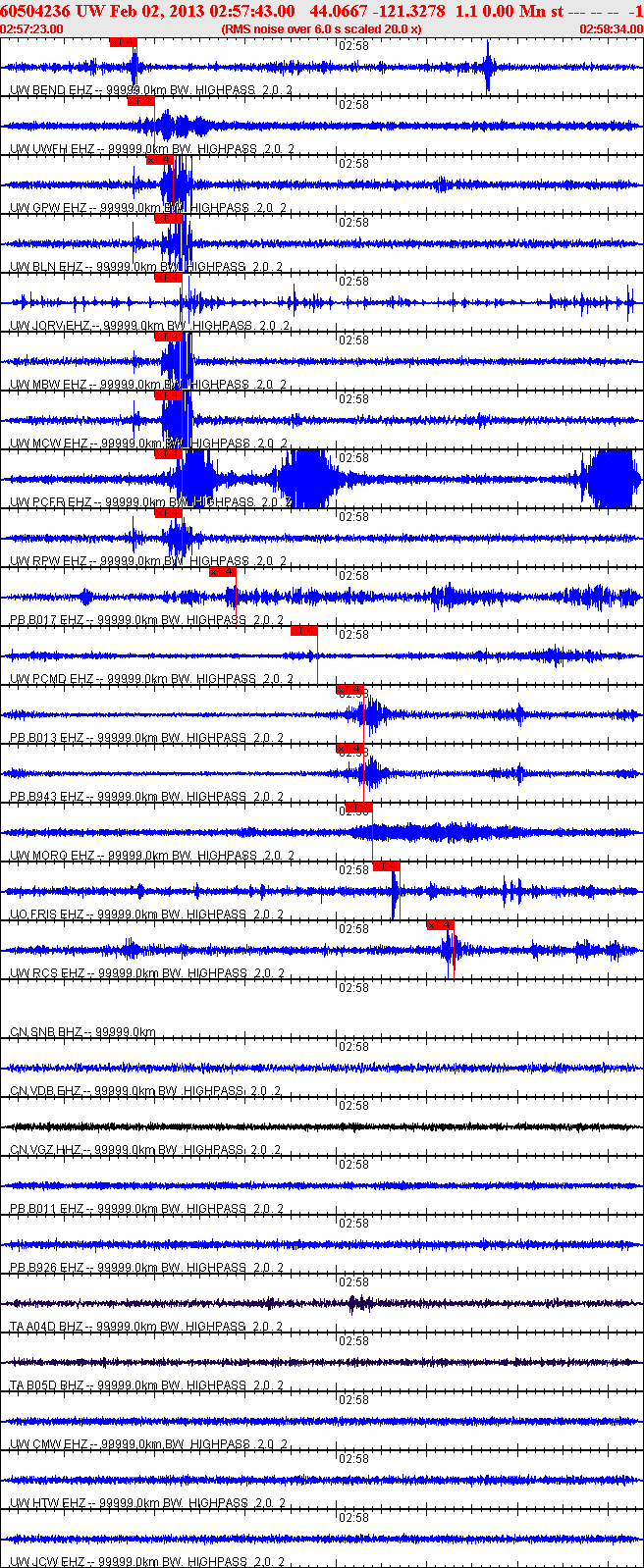Image resolution: width=644 pixels, height=1568 pixels.
Task: Click the pick marker on UW PCMD trace
Action: point(304,631)
